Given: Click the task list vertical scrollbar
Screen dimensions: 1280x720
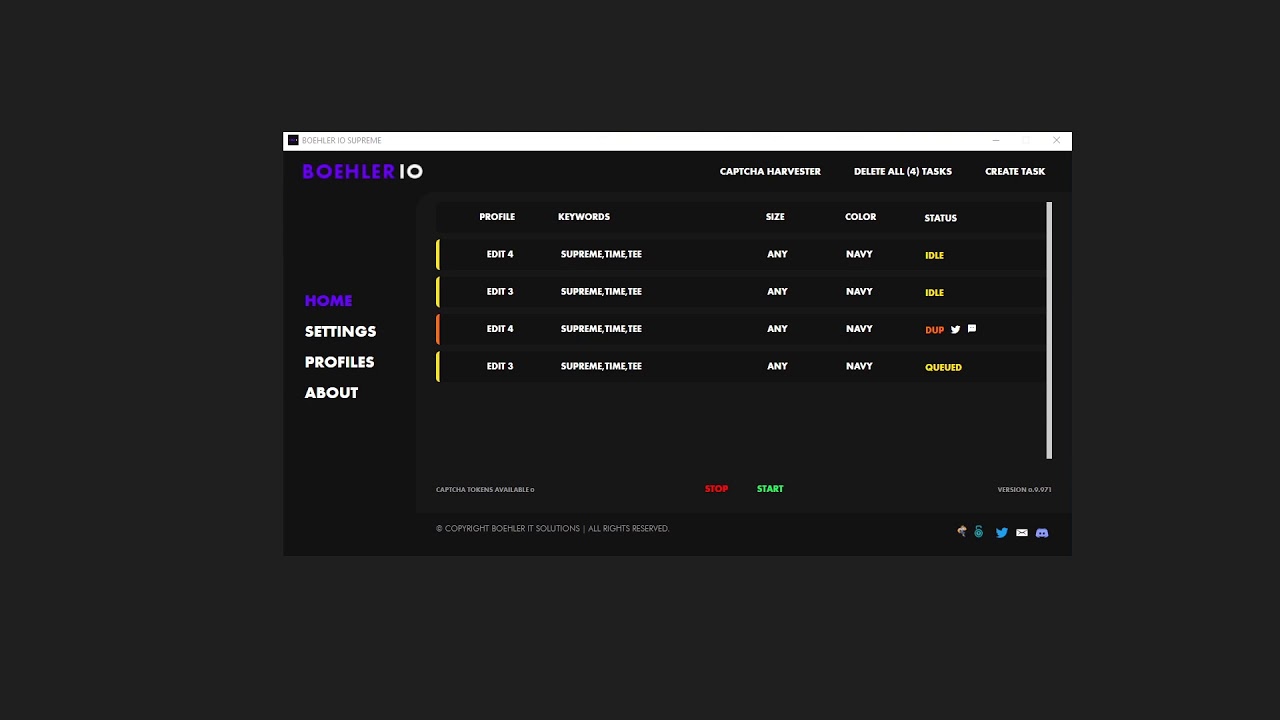Looking at the screenshot, I should pos(1049,330).
